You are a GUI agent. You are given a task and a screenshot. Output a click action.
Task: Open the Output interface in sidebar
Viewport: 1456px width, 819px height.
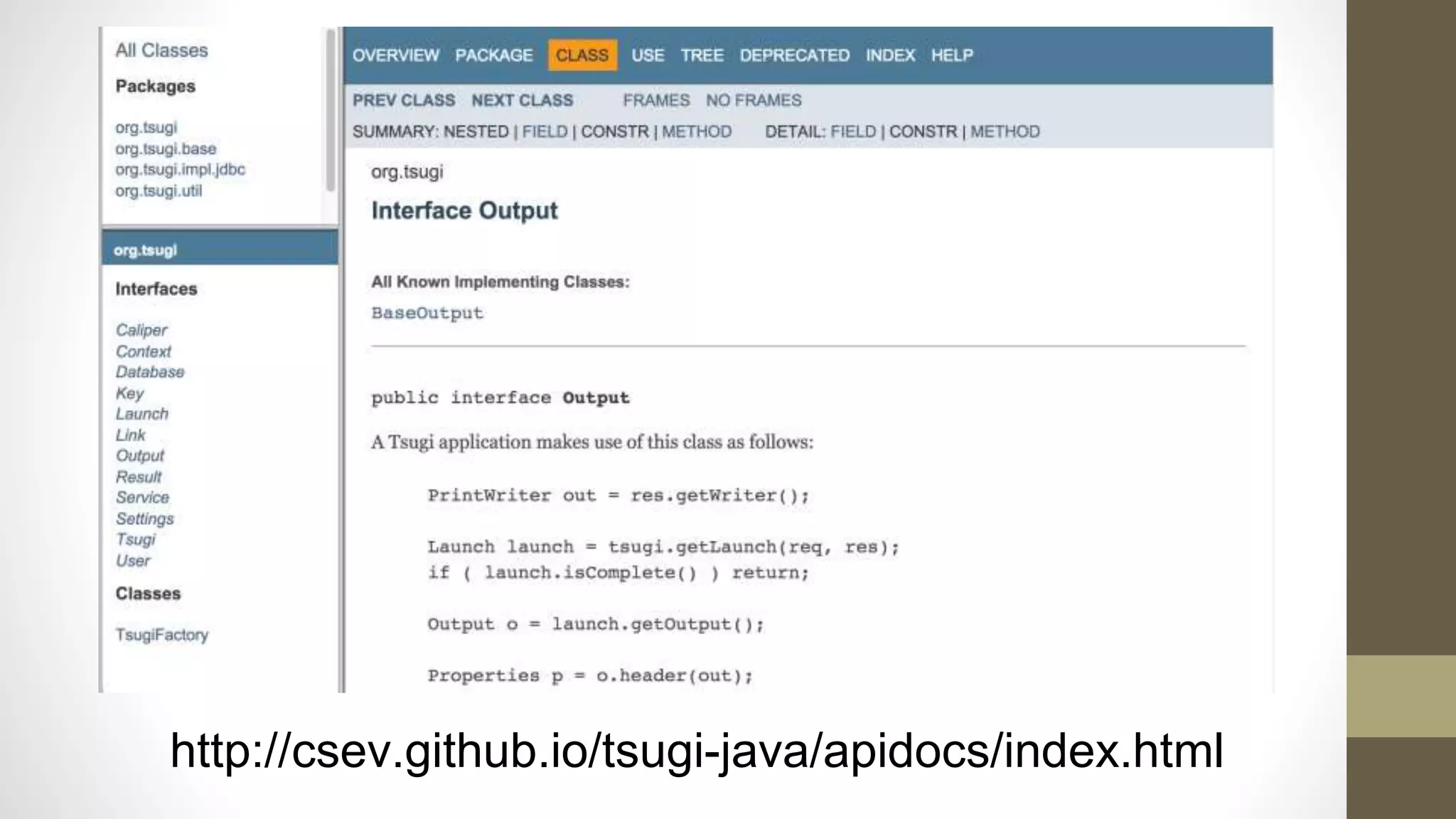tap(139, 456)
